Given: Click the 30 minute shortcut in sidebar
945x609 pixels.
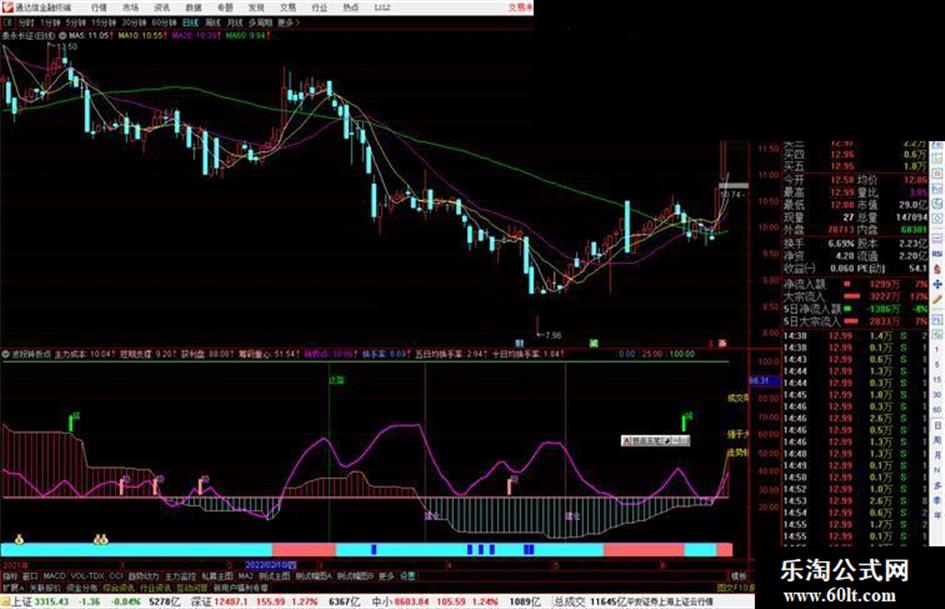Looking at the screenshot, I should coord(937,395).
